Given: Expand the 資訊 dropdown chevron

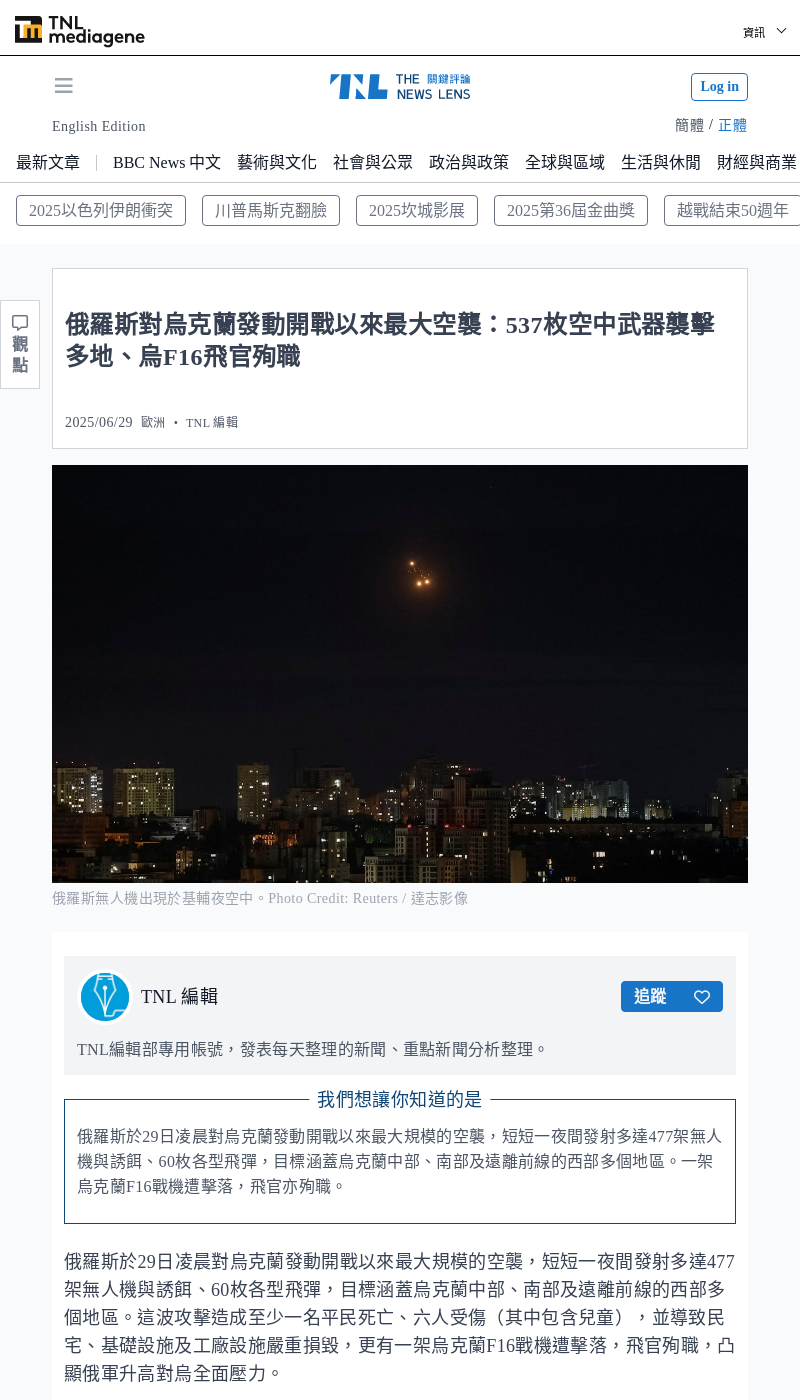Looking at the screenshot, I should (x=781, y=31).
